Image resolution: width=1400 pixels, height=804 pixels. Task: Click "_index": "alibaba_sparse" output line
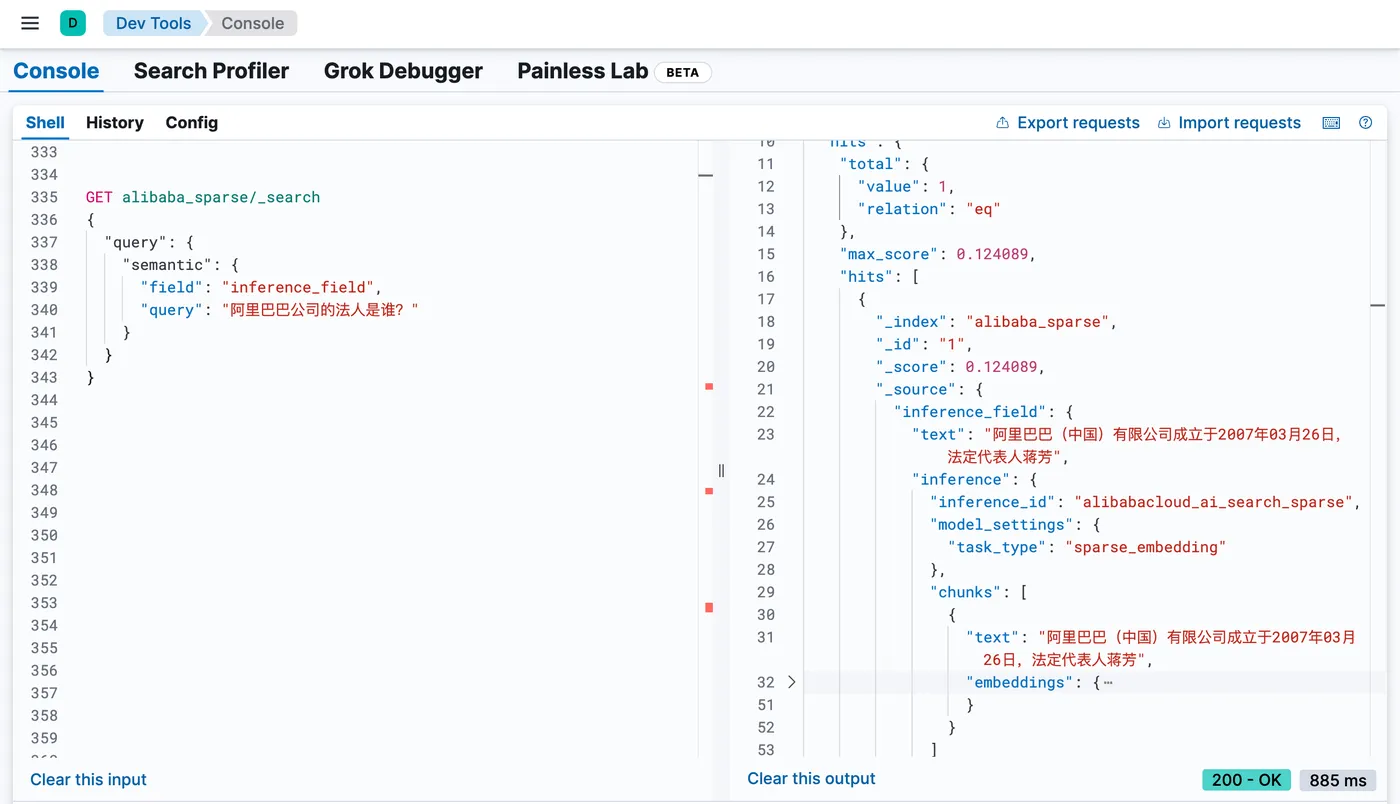[996, 322]
